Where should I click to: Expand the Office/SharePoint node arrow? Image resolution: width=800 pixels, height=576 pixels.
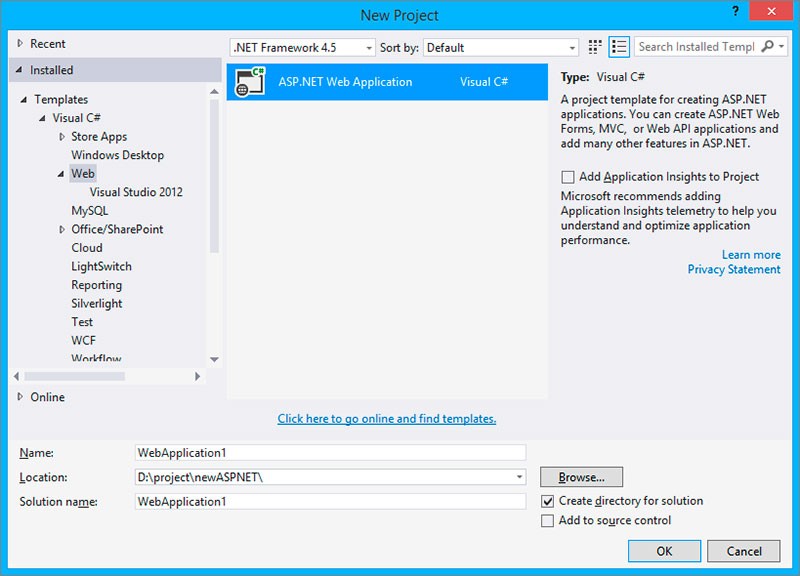click(x=62, y=230)
